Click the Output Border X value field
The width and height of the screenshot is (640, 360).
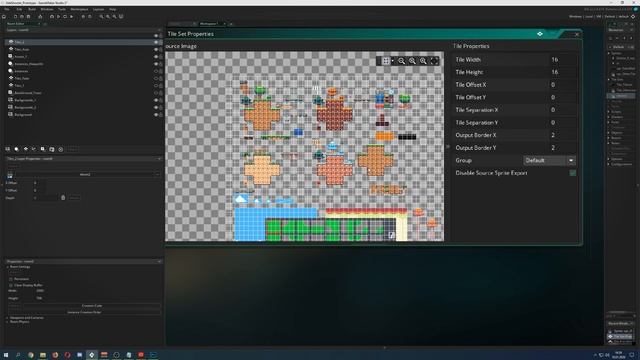tap(562, 135)
